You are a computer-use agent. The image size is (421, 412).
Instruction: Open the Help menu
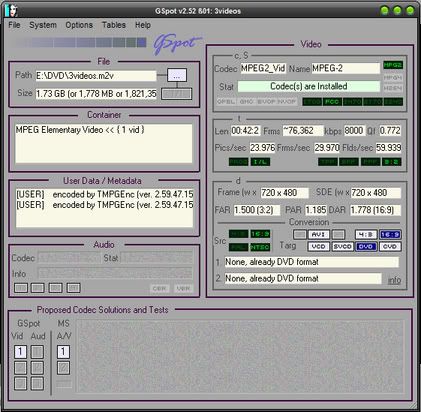click(143, 25)
